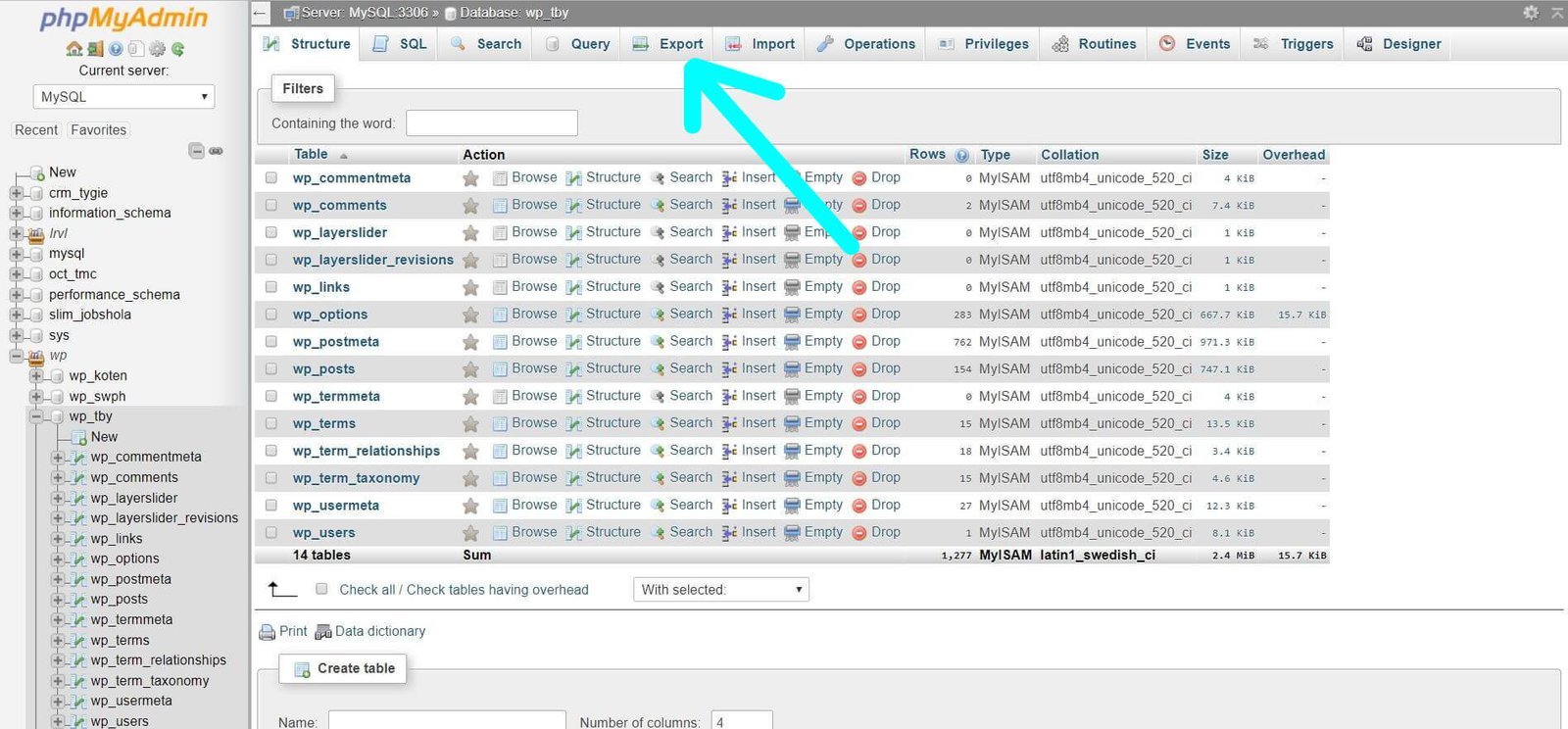Tick checkbox for wp_users table
1568x729 pixels.
[x=271, y=532]
